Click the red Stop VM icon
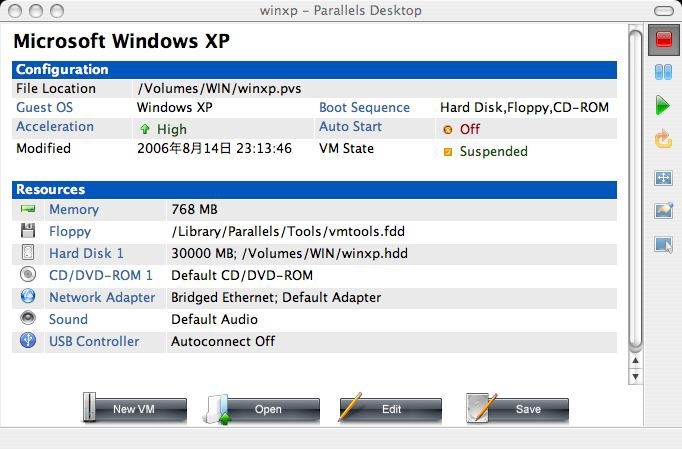The width and height of the screenshot is (682, 449). (664, 40)
